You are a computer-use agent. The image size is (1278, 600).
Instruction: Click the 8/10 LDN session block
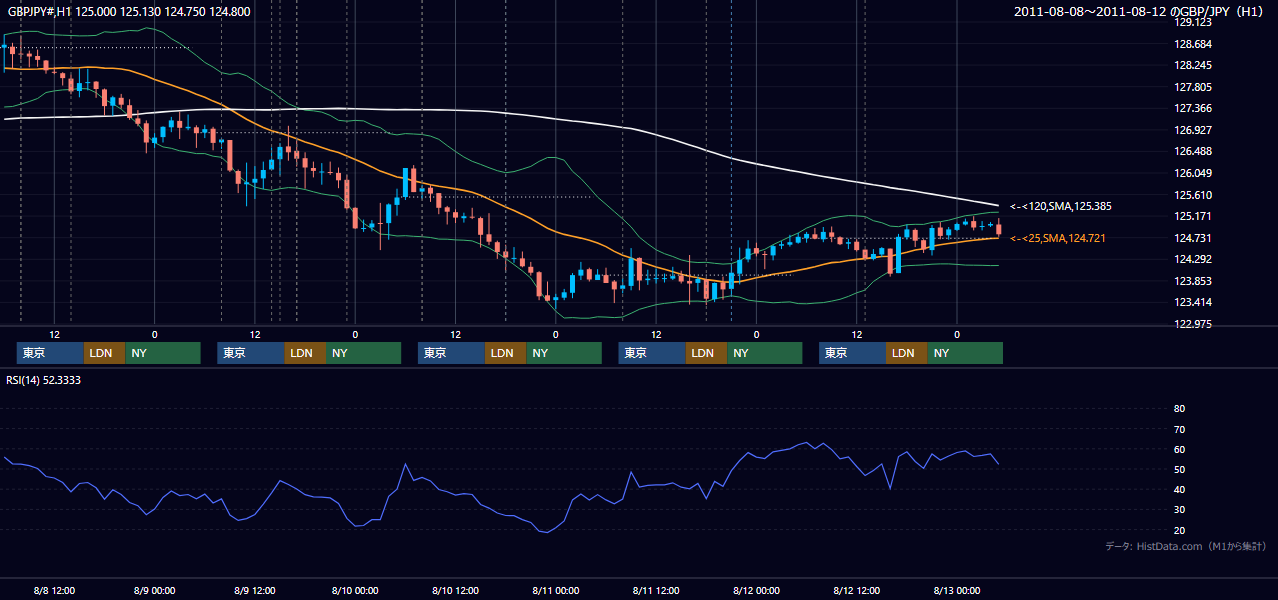(505, 353)
